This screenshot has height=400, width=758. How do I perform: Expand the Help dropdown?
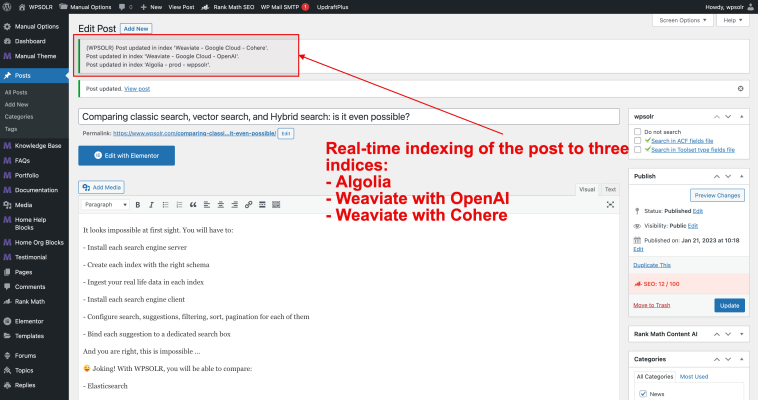[x=733, y=20]
